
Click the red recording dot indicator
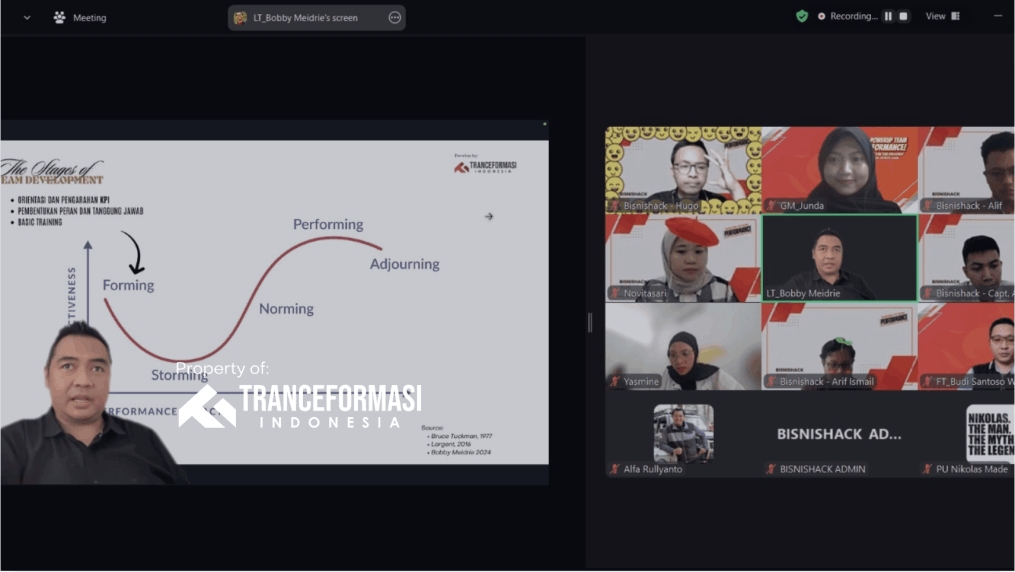[822, 16]
